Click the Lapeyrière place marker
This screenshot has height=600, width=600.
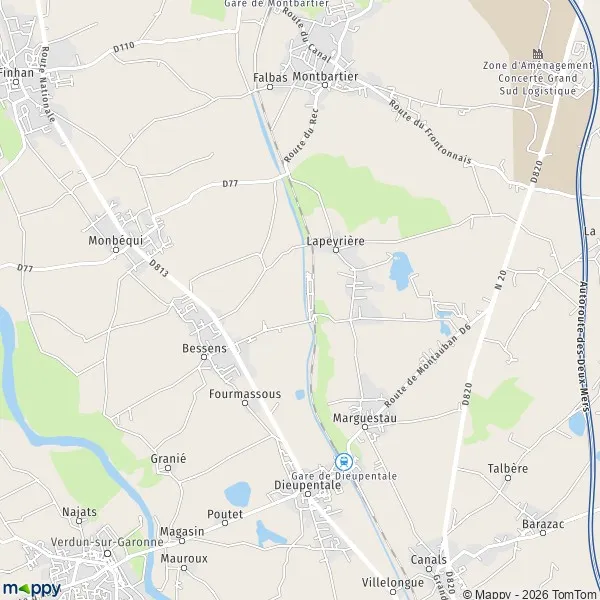[336, 250]
